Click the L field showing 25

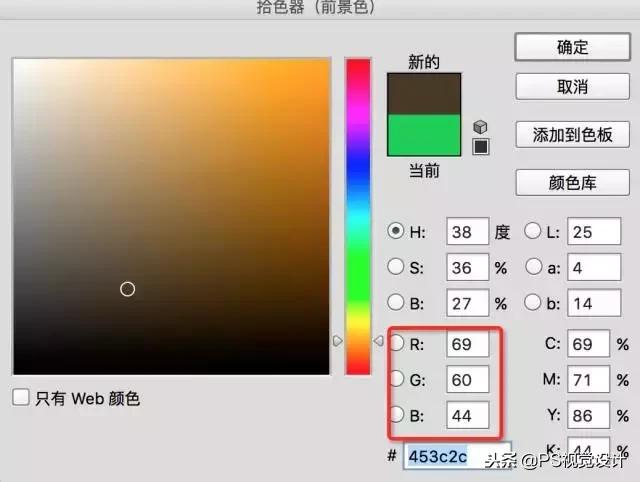pos(594,231)
